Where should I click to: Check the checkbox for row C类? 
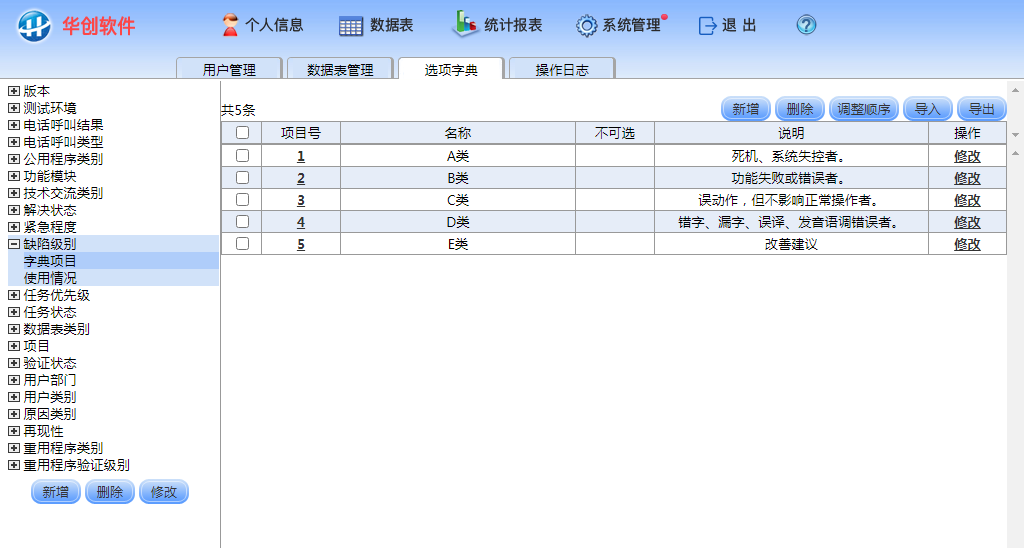click(242, 200)
